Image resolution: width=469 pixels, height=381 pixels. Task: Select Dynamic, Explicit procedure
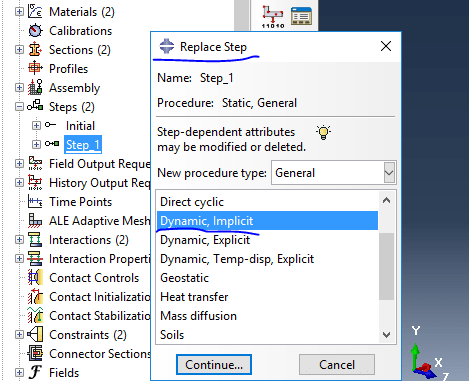[267, 240]
